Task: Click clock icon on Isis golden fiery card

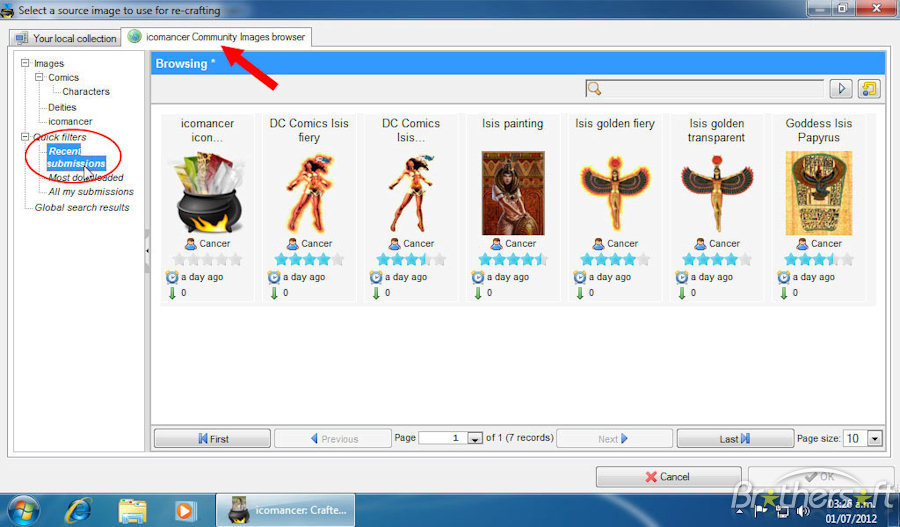Action: point(580,277)
